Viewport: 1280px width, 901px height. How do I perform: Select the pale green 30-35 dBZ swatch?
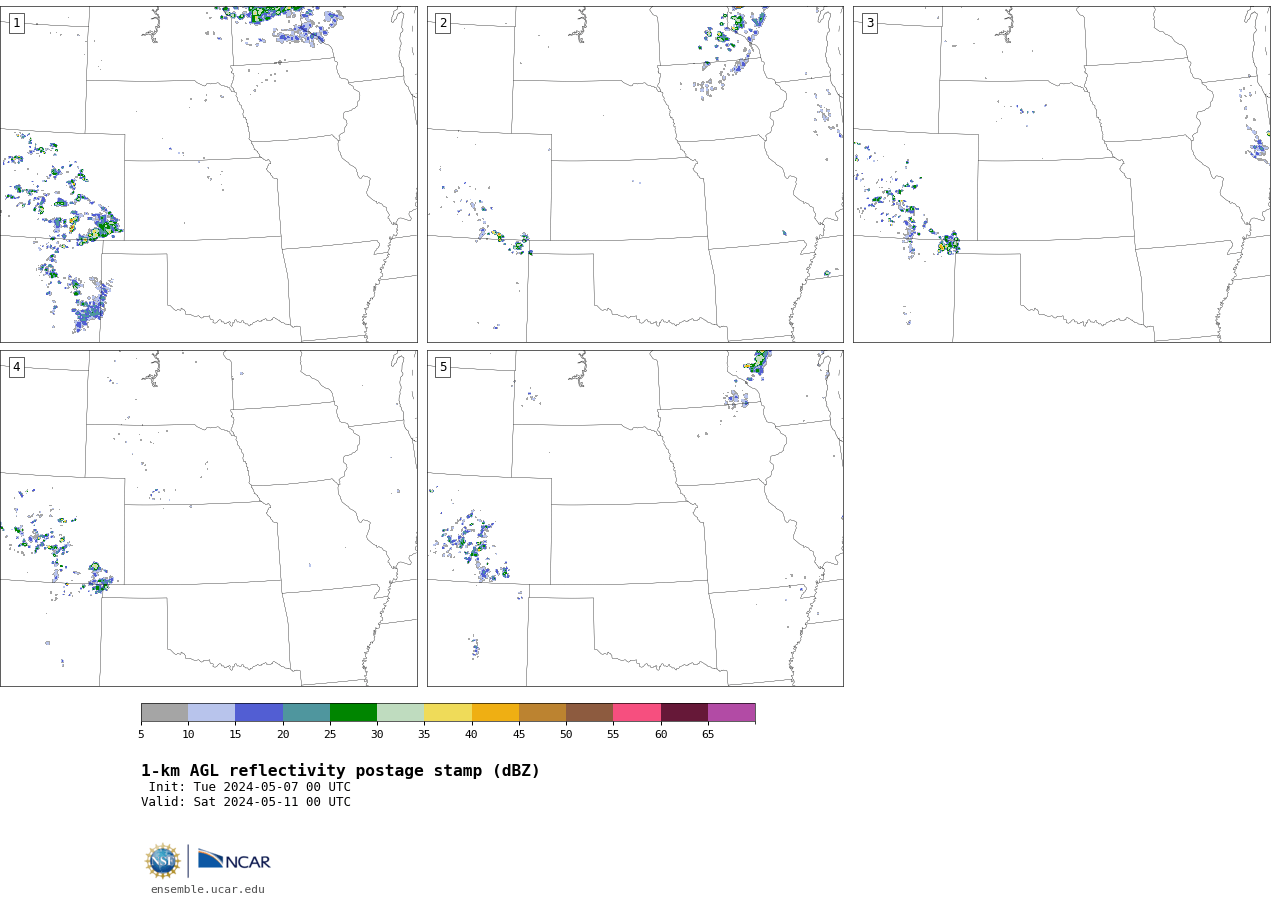click(x=400, y=712)
